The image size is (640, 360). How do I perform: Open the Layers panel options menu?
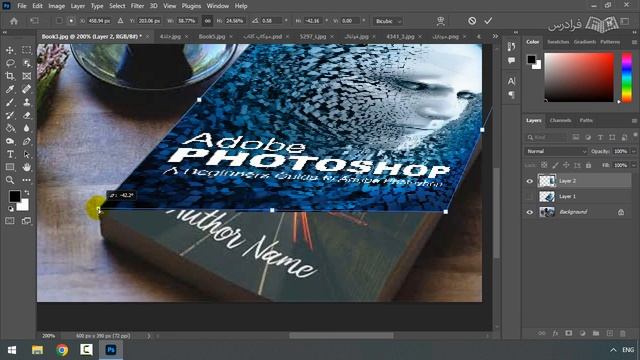[x=634, y=121]
